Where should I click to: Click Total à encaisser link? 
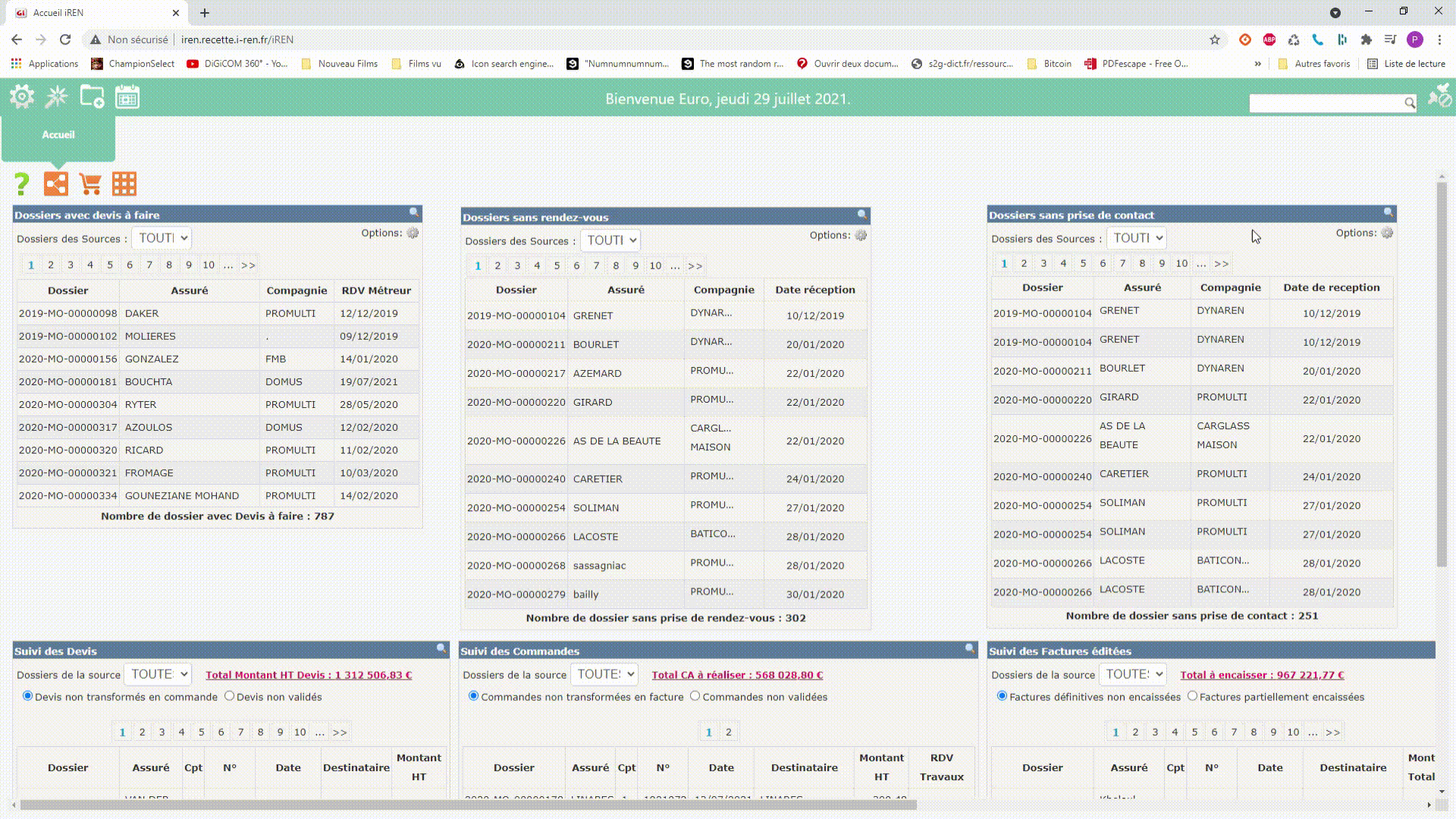(1262, 675)
